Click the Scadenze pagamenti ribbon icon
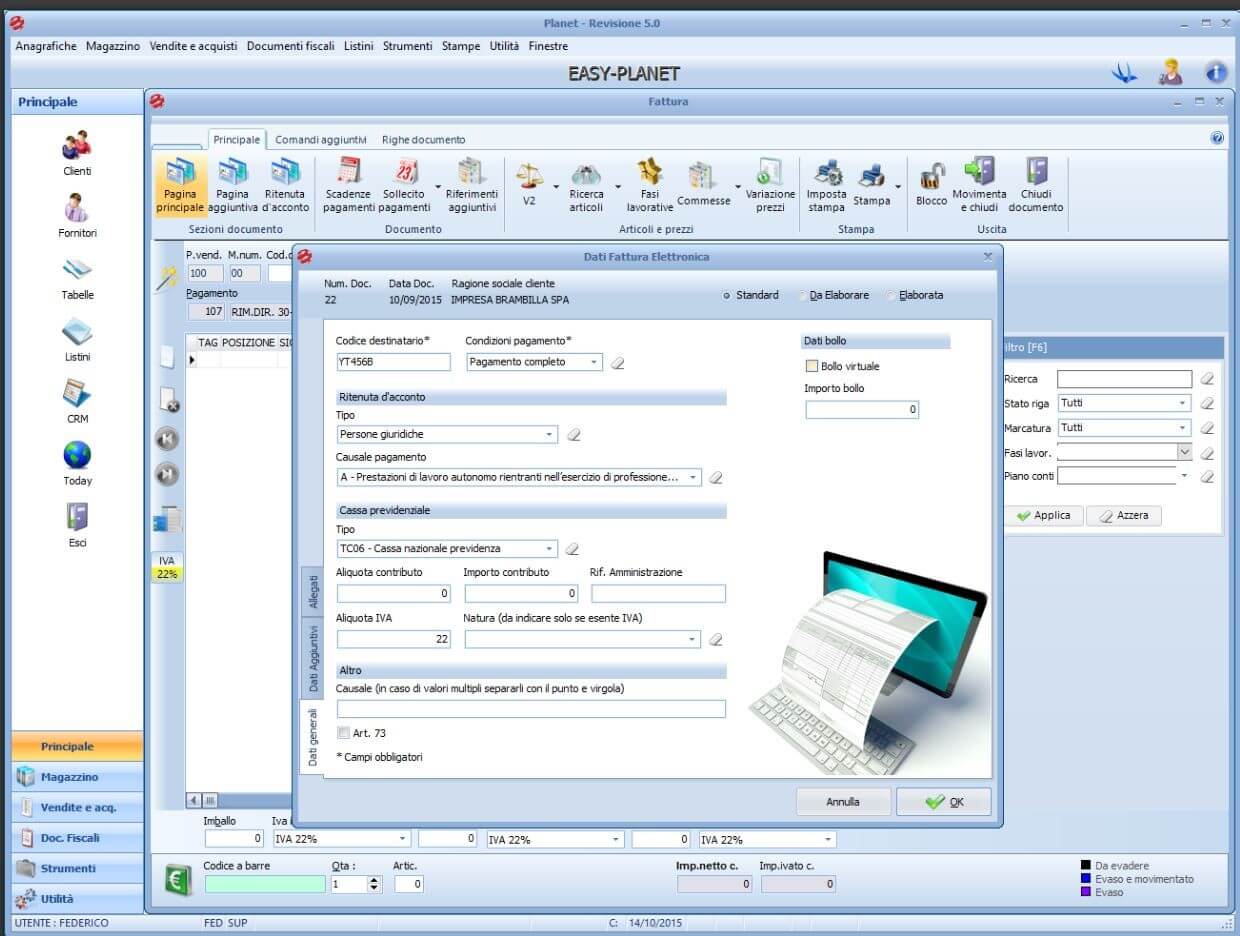The image size is (1240, 936). pyautogui.click(x=348, y=173)
